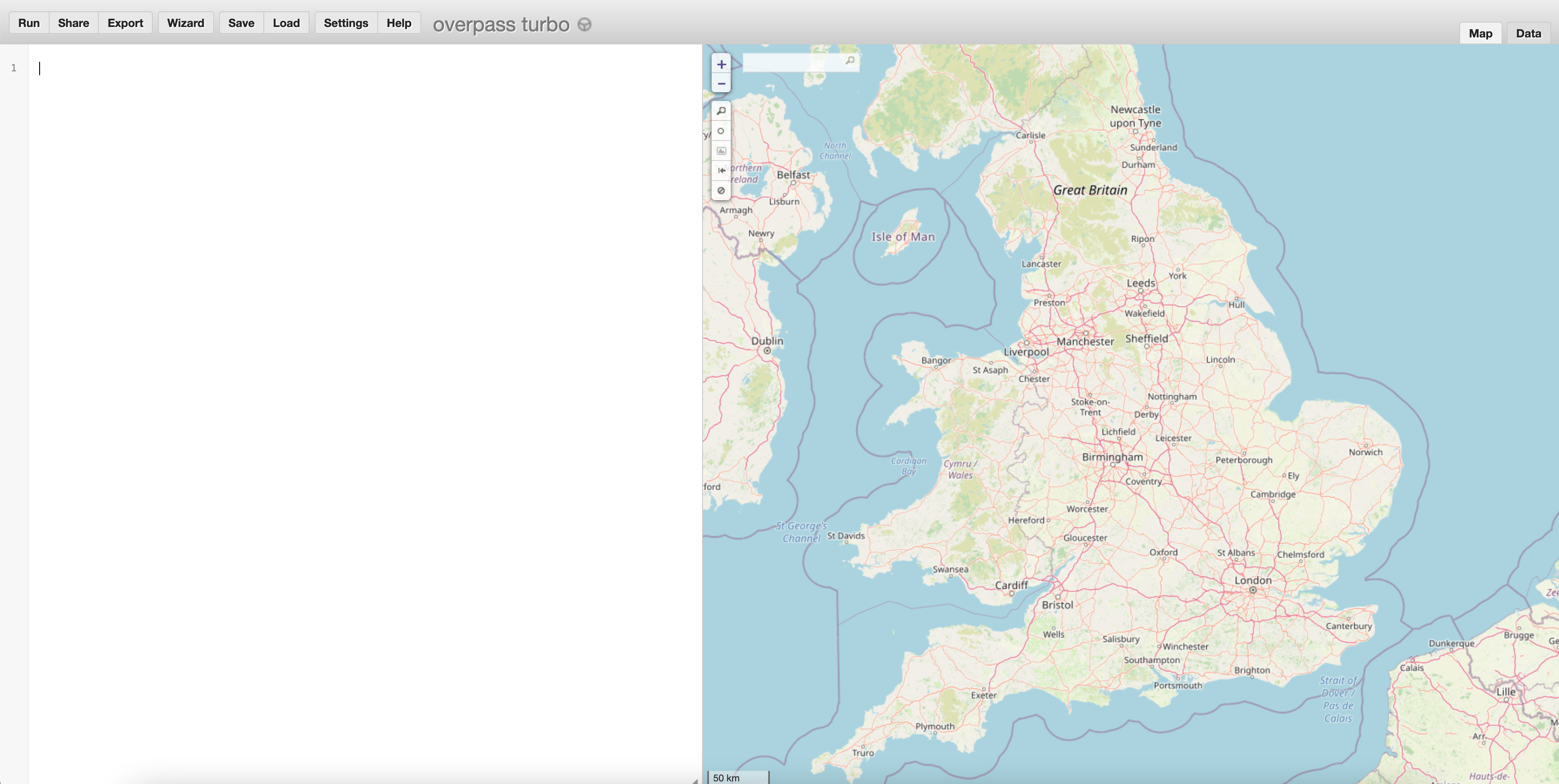The width and height of the screenshot is (1559, 784).
Task: Open the Share dialog
Action: point(73,22)
